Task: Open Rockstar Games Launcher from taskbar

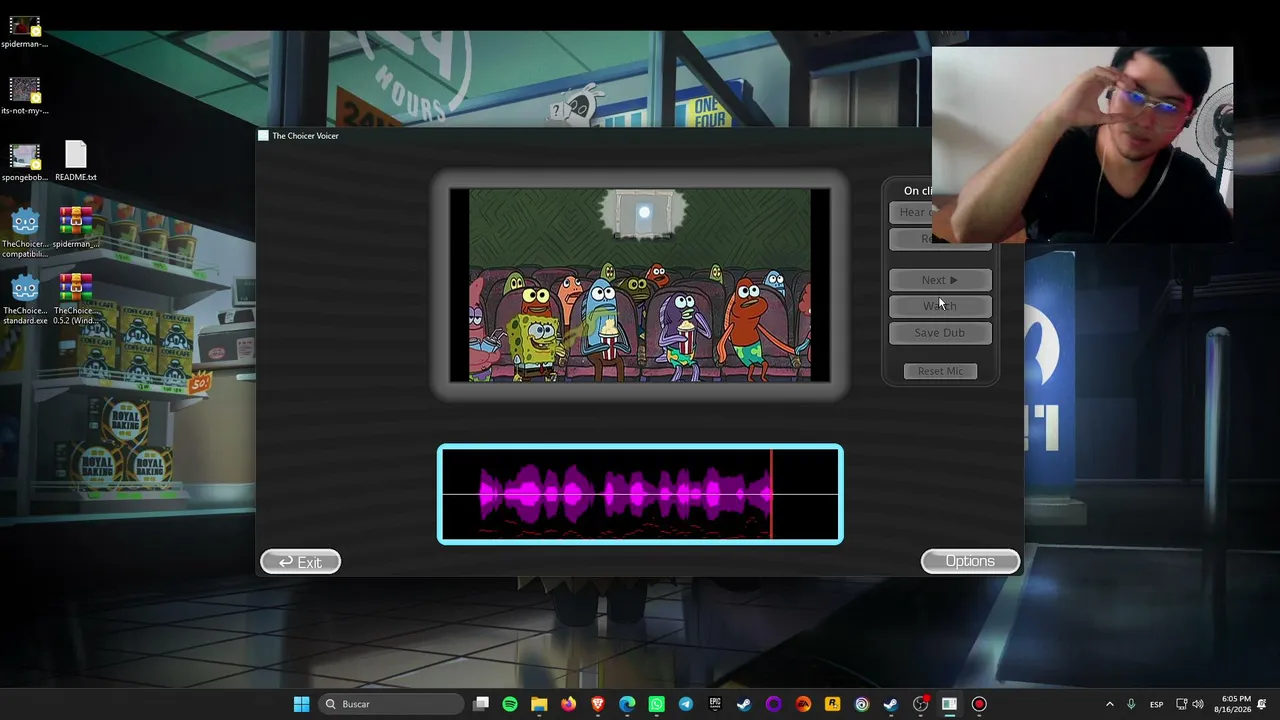Action: [832, 704]
